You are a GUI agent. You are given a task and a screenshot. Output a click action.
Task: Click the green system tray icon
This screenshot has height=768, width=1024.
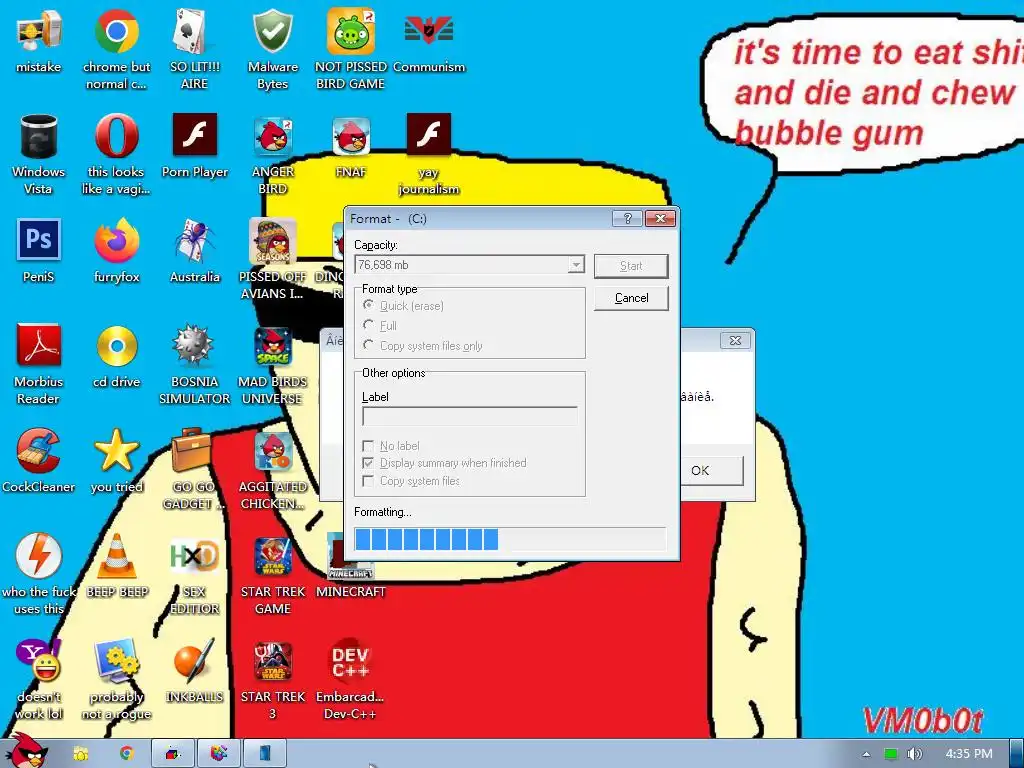click(x=891, y=754)
